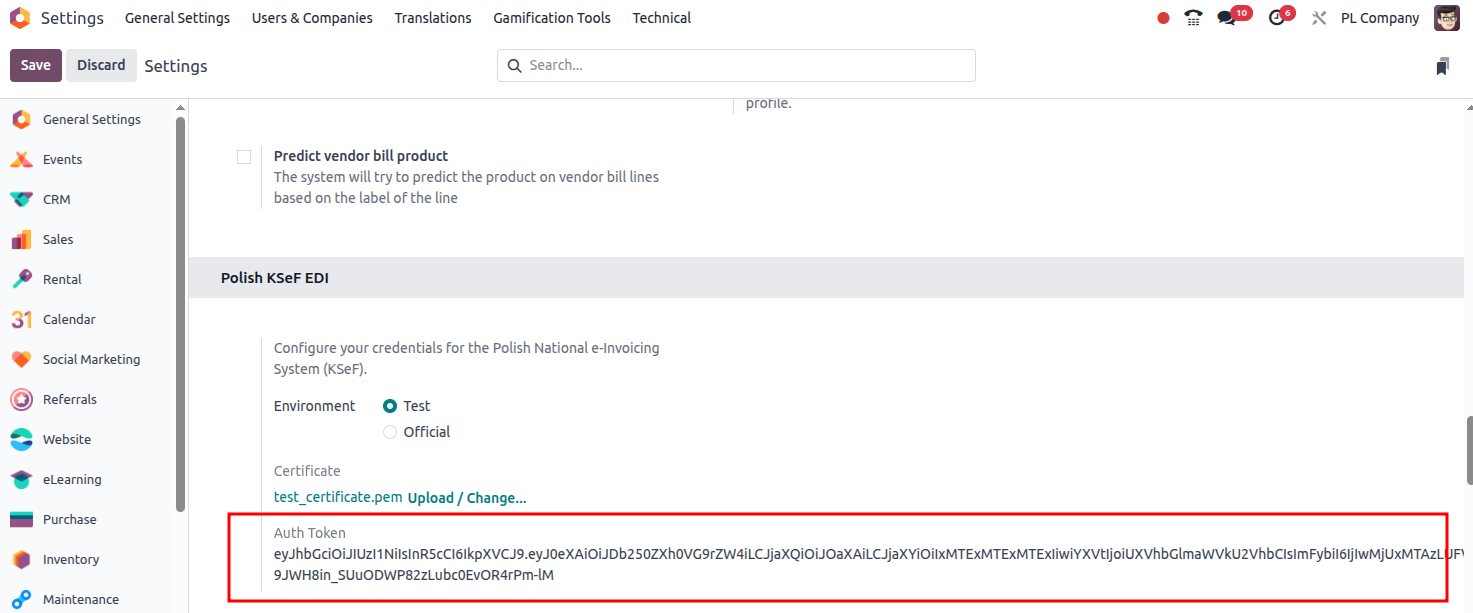Viewport: 1473px width, 613px height.
Task: Expand the Users & Companies menu
Action: click(312, 18)
